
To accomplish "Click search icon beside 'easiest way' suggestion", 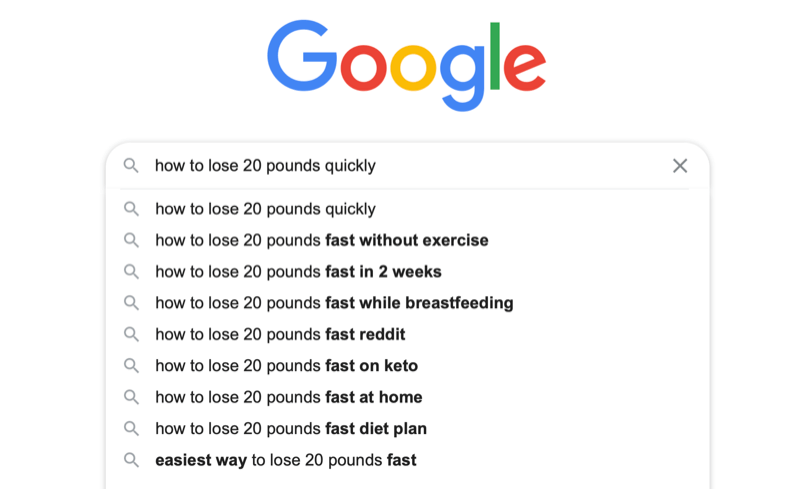I will point(131,460).
